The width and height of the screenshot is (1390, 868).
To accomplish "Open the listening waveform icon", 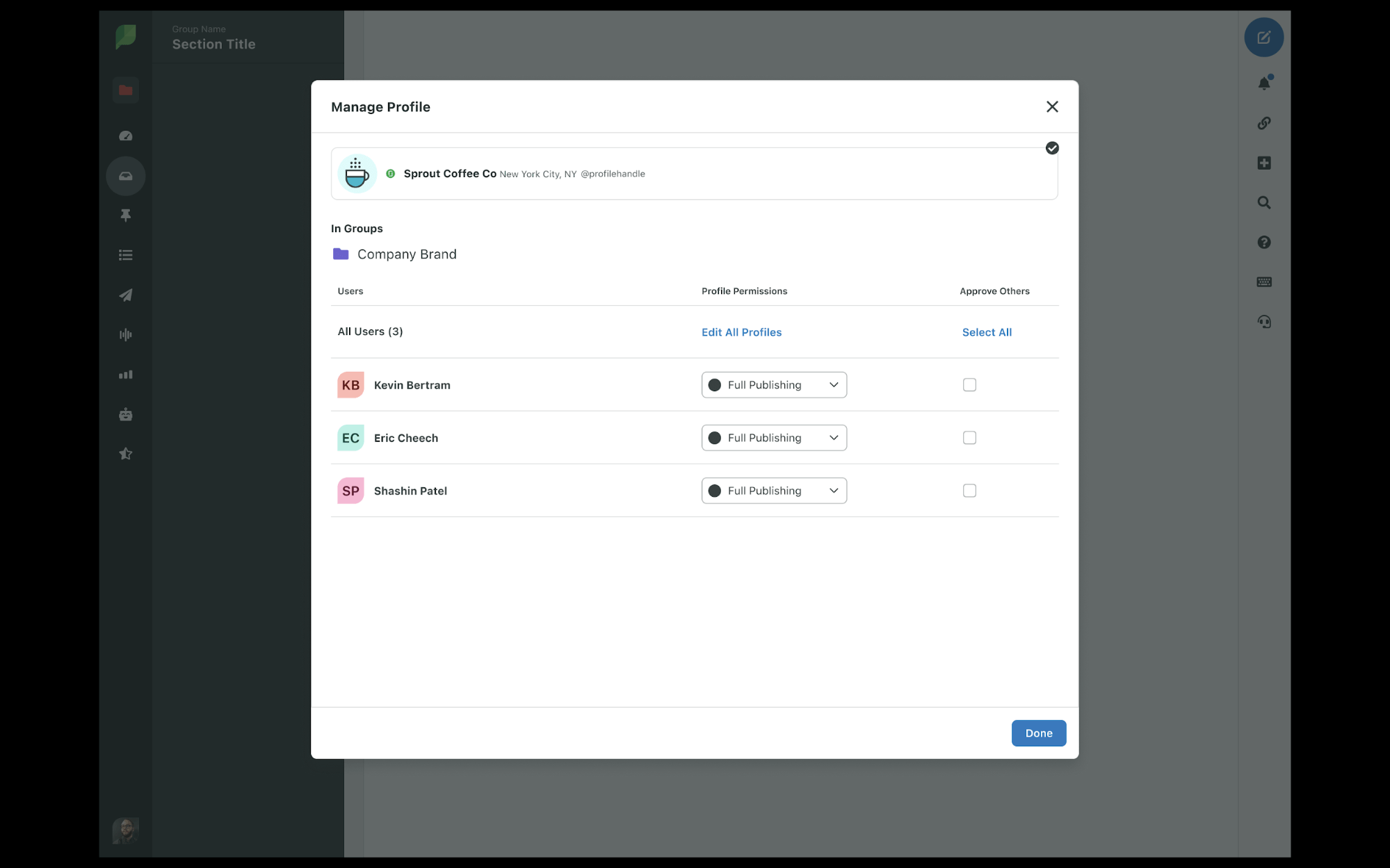I will tap(125, 334).
